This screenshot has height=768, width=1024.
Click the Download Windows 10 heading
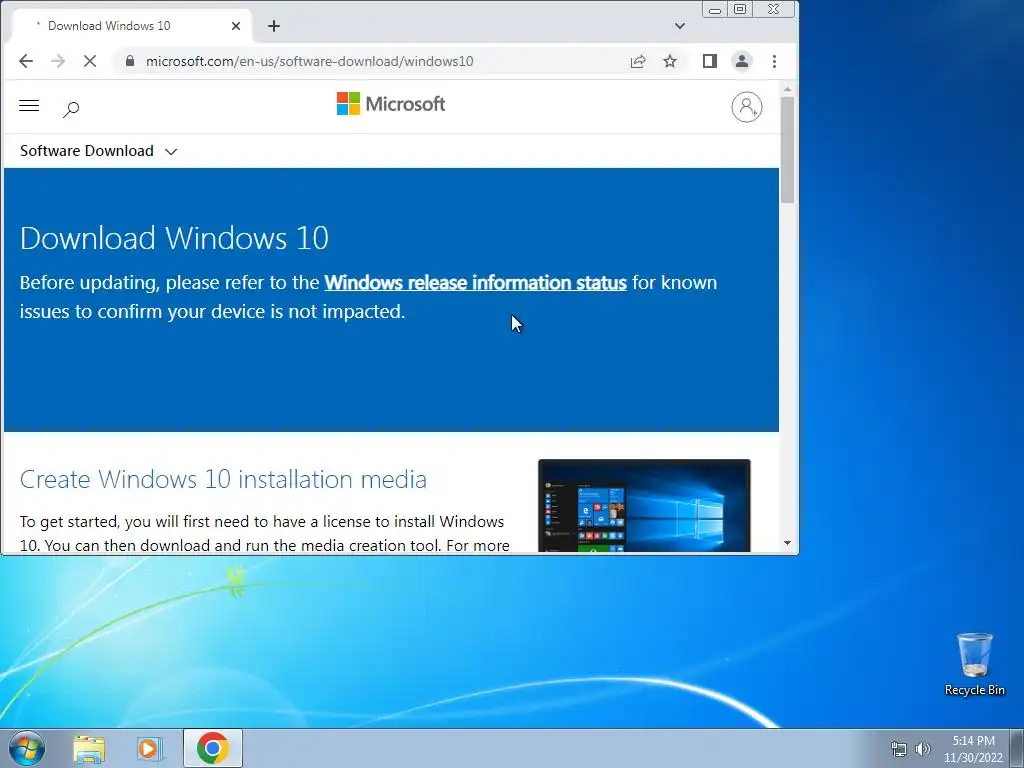(174, 238)
